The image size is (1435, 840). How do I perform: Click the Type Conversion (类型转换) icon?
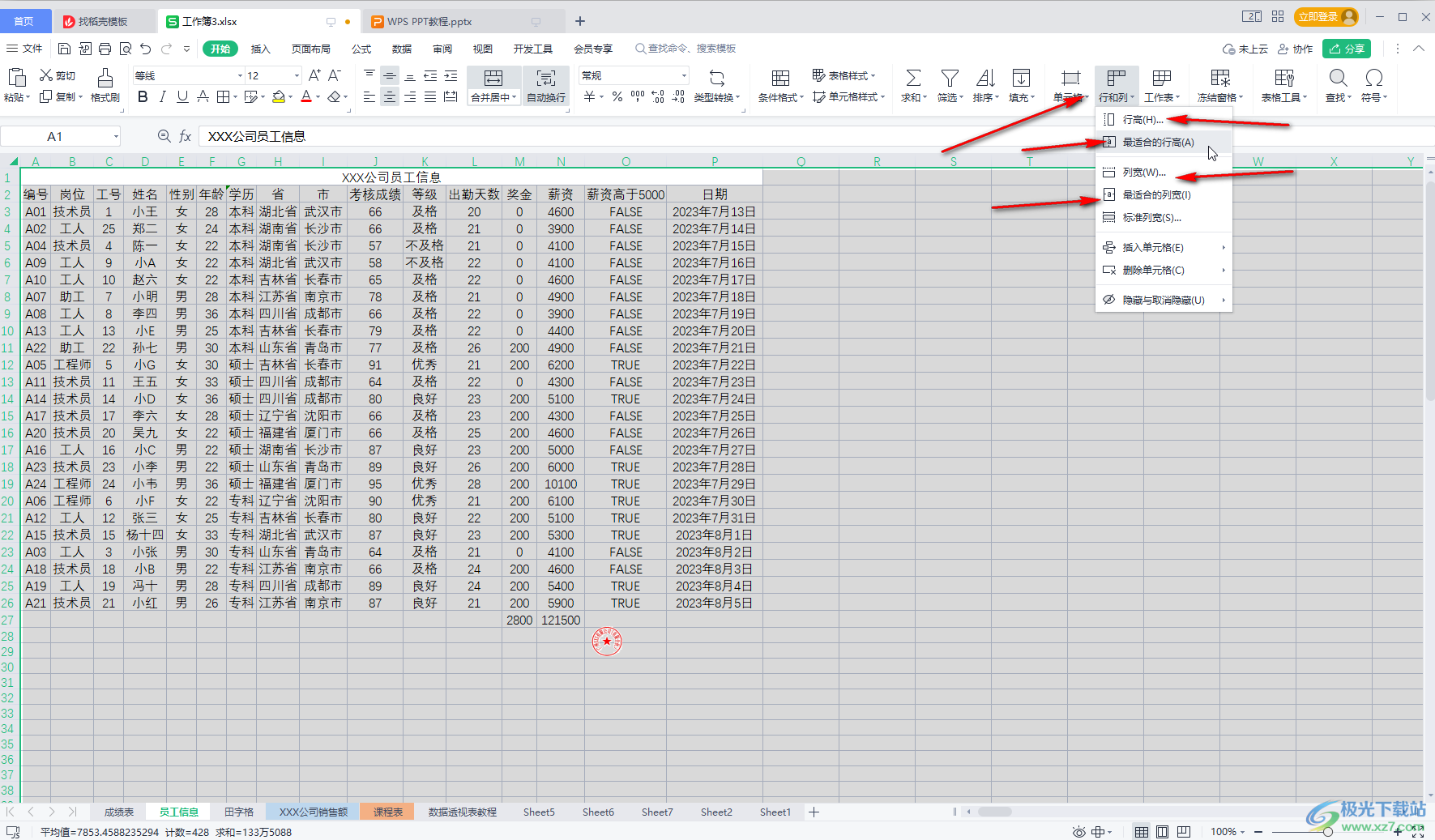[x=717, y=78]
